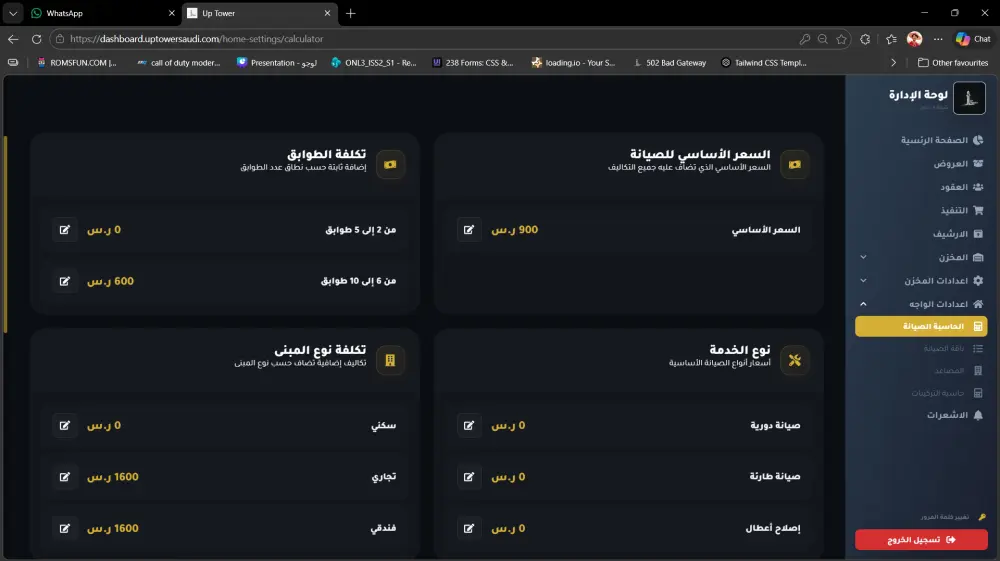Image resolution: width=1000 pixels, height=561 pixels.
Task: Open the Presentation - لوجو bookmark
Action: coord(277,62)
